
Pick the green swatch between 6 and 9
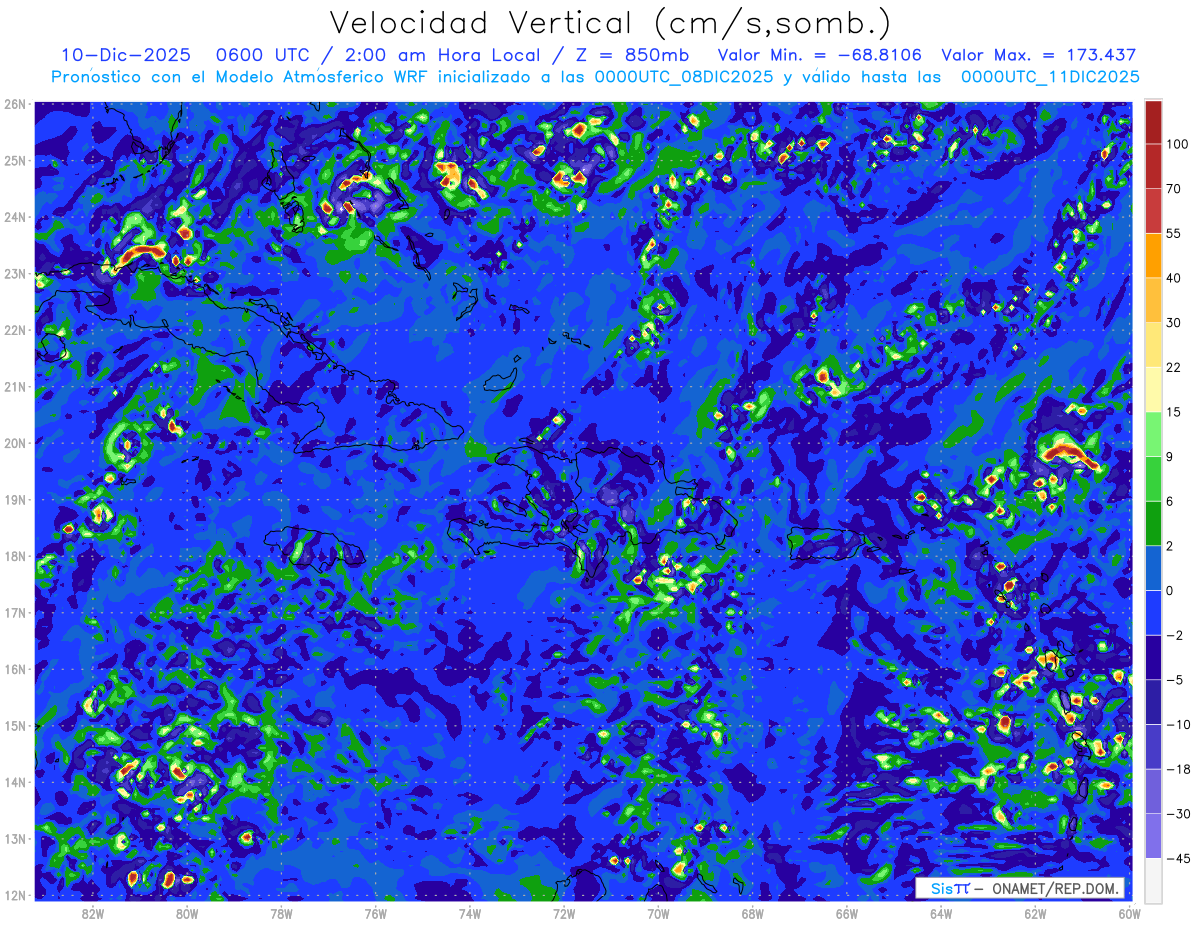pos(1154,478)
